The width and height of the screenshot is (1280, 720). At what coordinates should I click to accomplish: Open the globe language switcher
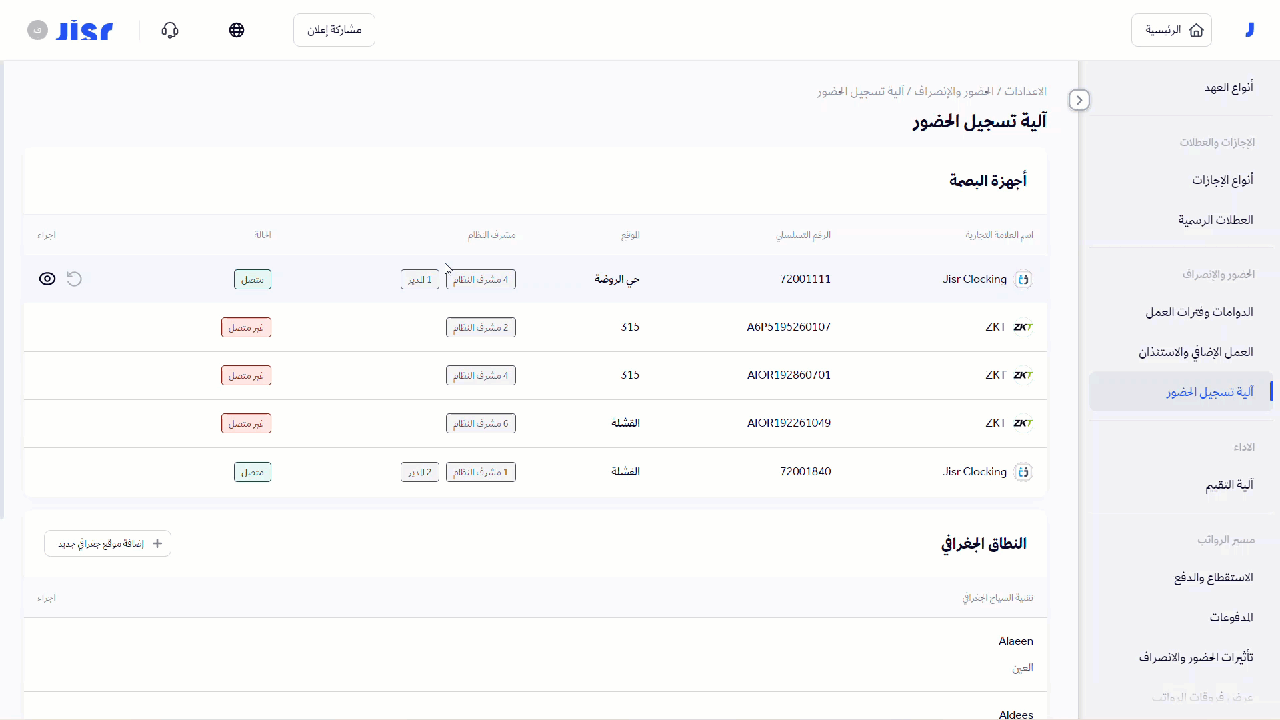[x=237, y=30]
